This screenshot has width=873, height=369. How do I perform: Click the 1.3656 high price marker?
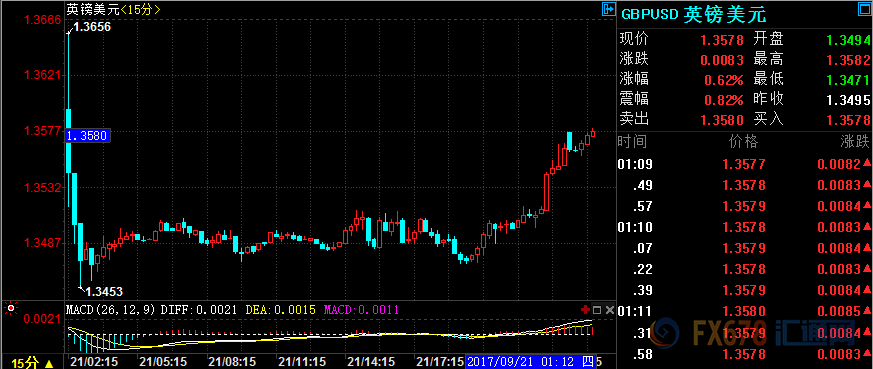tap(92, 26)
